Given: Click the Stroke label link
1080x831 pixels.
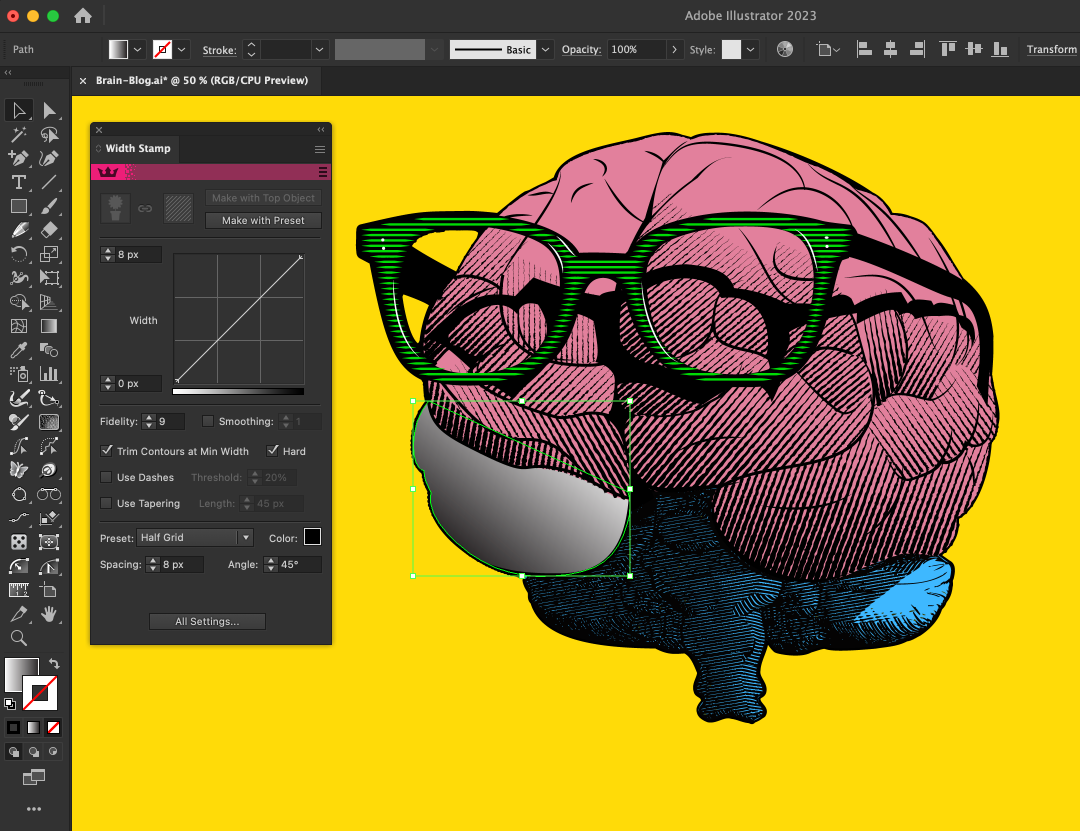Looking at the screenshot, I should [x=220, y=50].
